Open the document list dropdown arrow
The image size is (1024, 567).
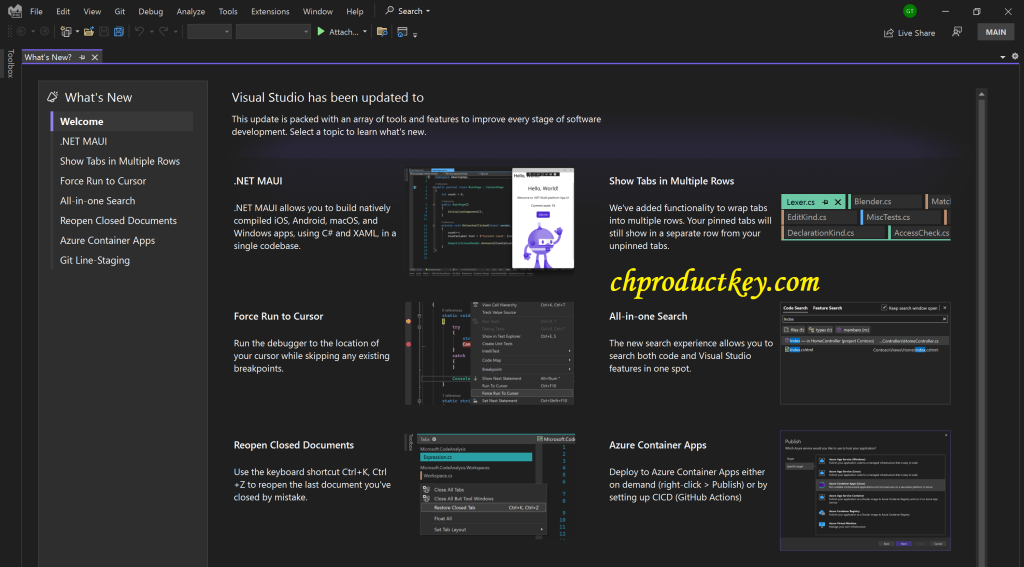(1002, 57)
